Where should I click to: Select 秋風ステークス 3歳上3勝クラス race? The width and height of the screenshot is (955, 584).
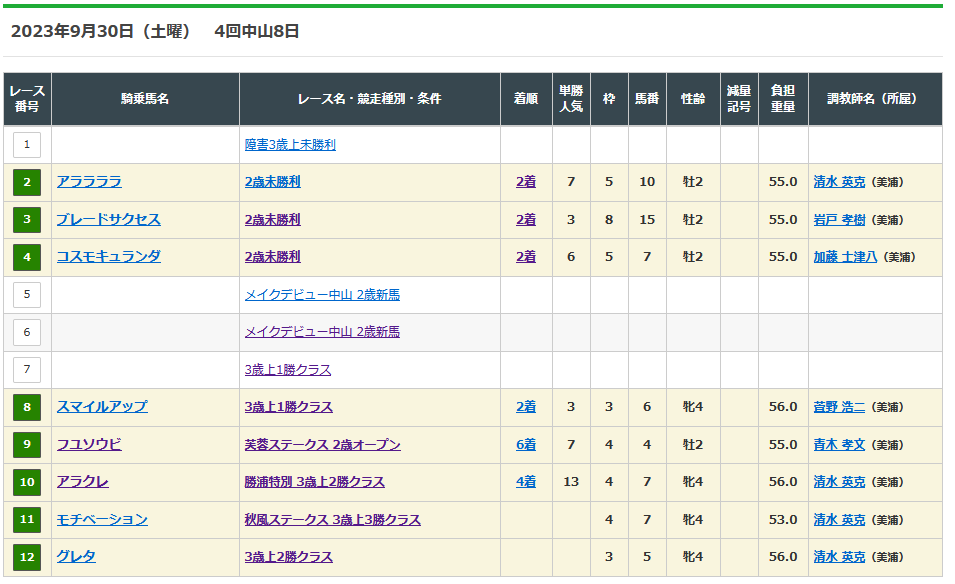coord(332,520)
